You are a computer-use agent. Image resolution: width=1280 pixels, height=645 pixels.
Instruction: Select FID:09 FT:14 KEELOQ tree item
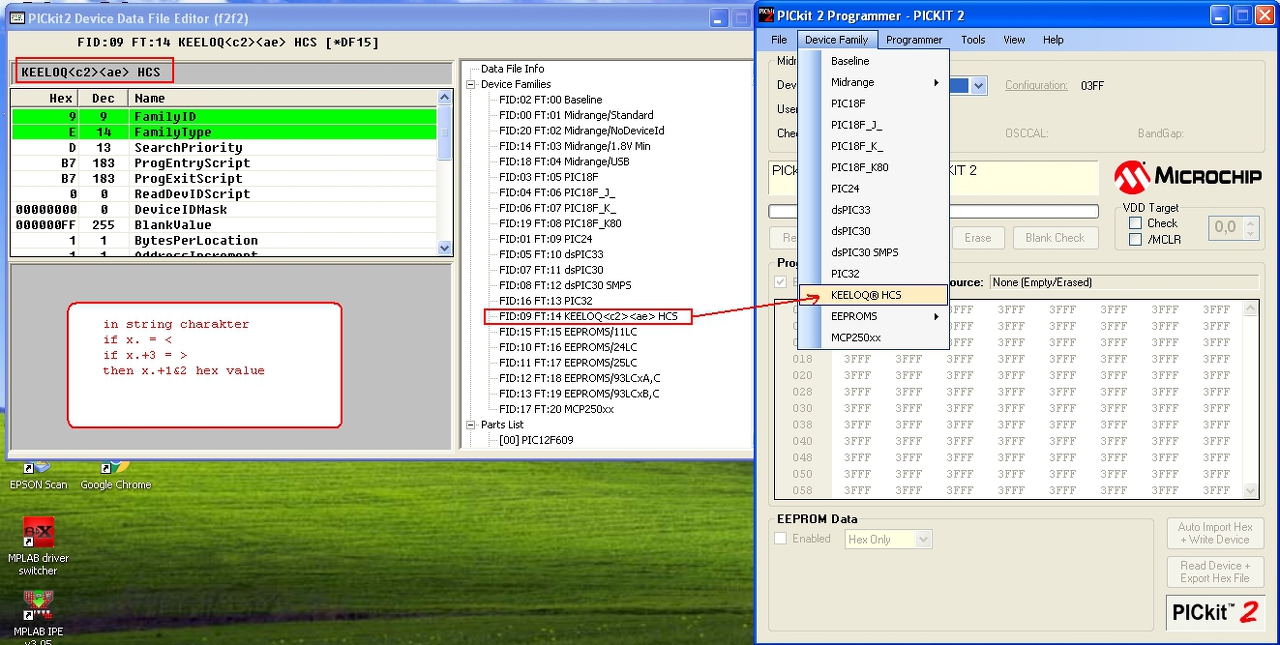[589, 316]
